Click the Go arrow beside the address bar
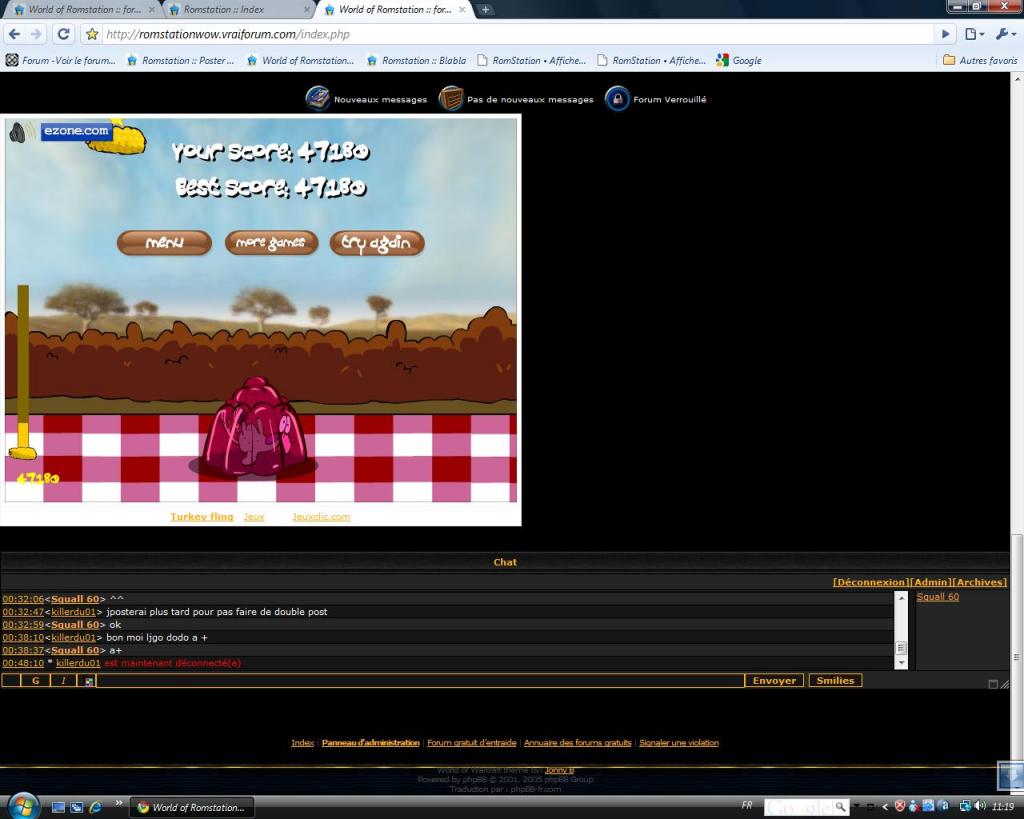Viewport: 1024px width, 819px height. pyautogui.click(x=945, y=34)
